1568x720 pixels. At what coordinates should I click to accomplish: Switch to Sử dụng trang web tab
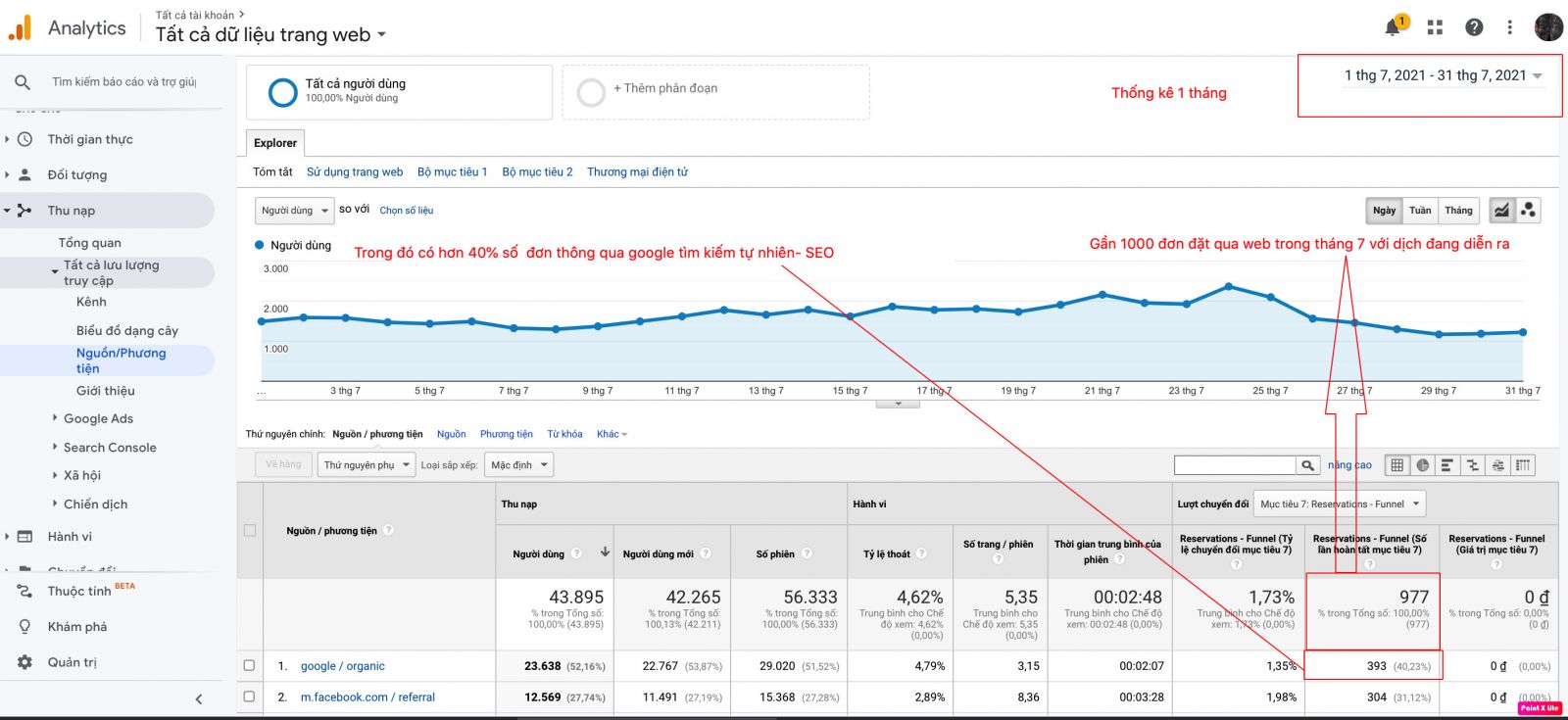click(x=355, y=172)
